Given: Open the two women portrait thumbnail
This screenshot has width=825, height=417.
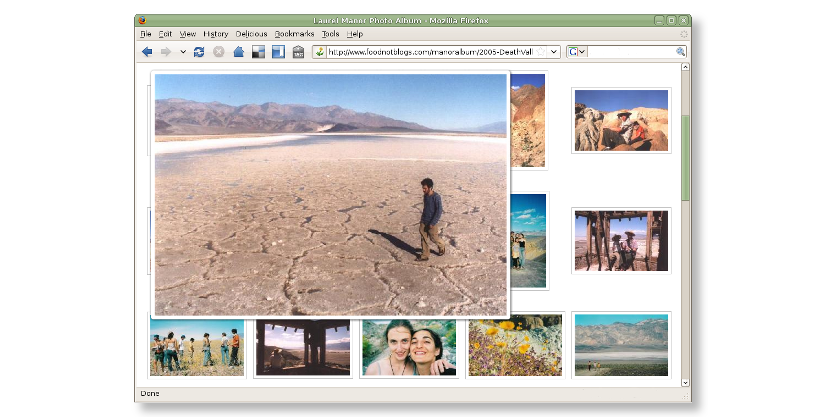Looking at the screenshot, I should 408,347.
